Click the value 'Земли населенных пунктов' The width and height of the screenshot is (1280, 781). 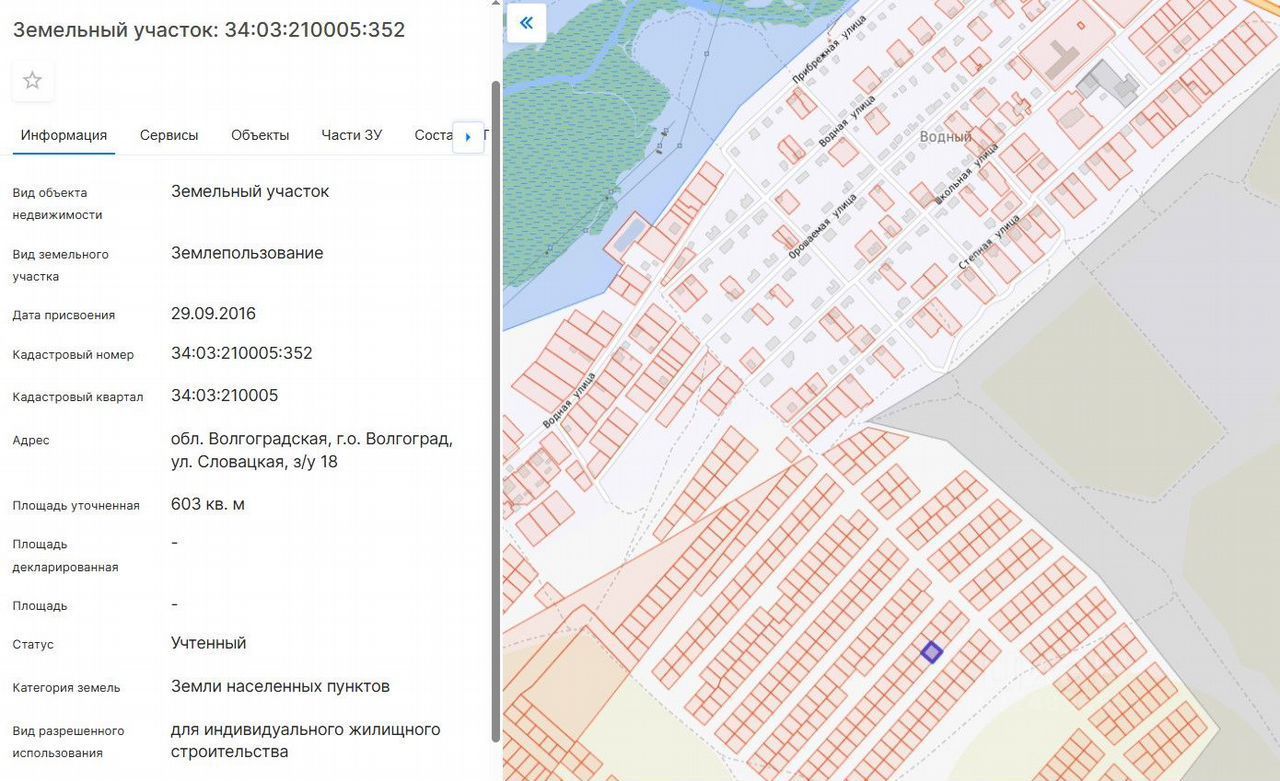click(280, 686)
